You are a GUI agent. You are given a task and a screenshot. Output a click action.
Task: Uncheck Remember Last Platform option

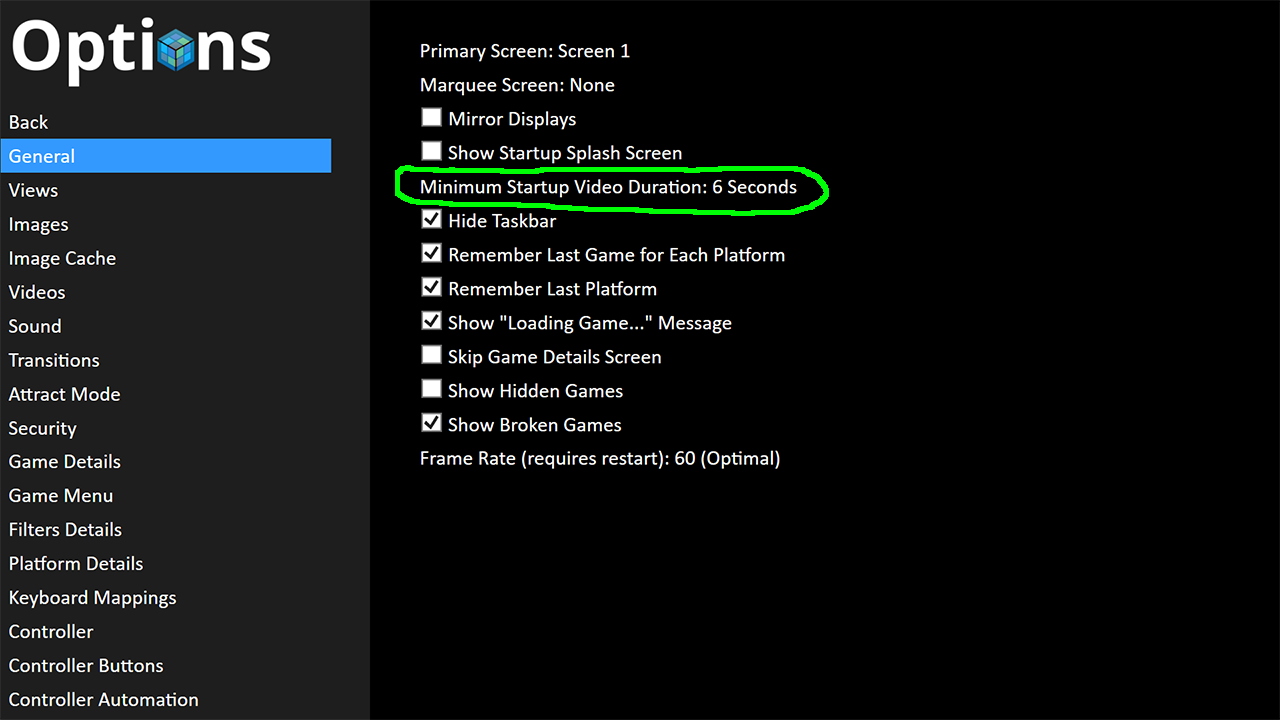pos(431,288)
